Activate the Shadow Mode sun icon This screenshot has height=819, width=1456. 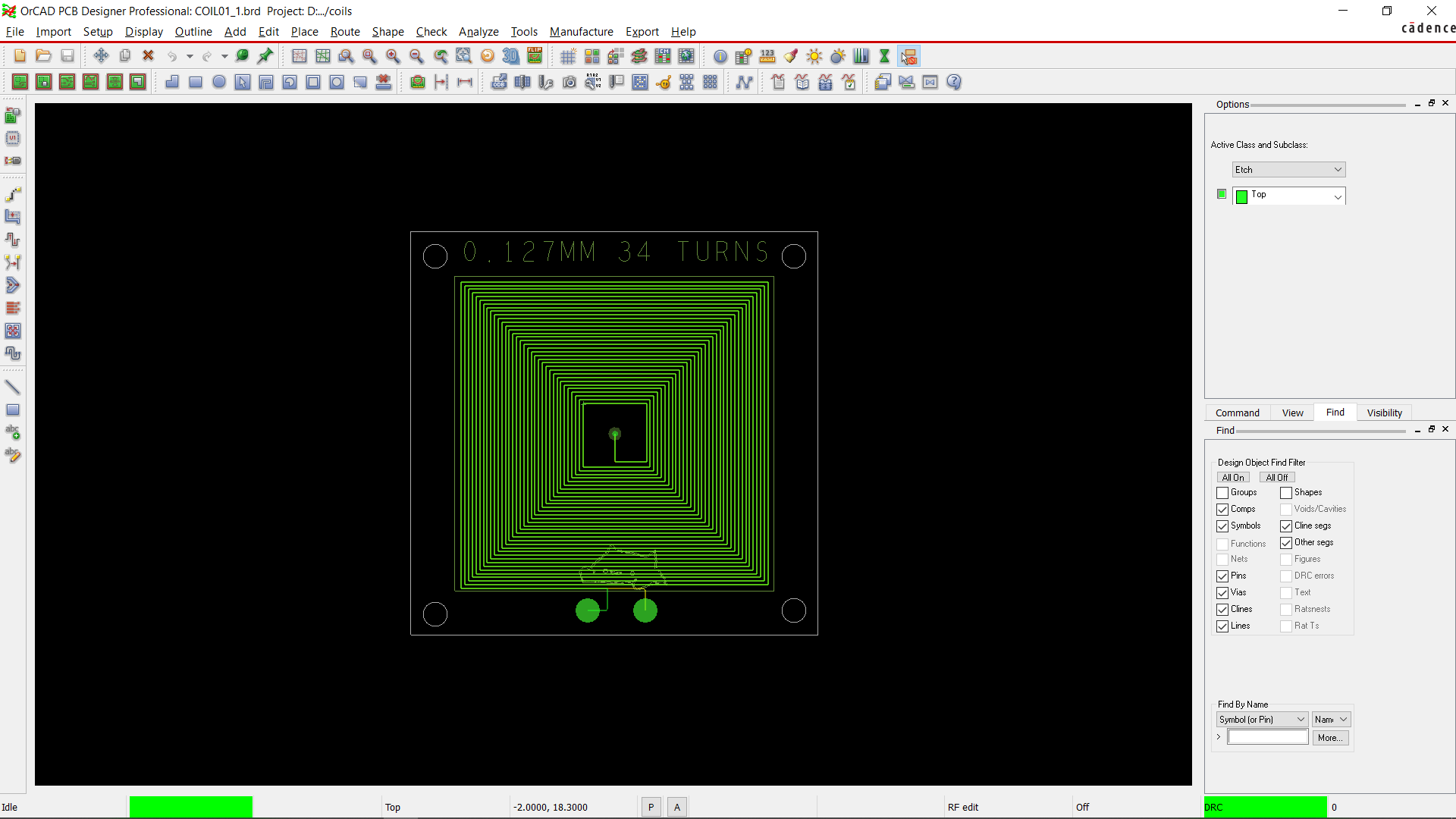click(814, 56)
